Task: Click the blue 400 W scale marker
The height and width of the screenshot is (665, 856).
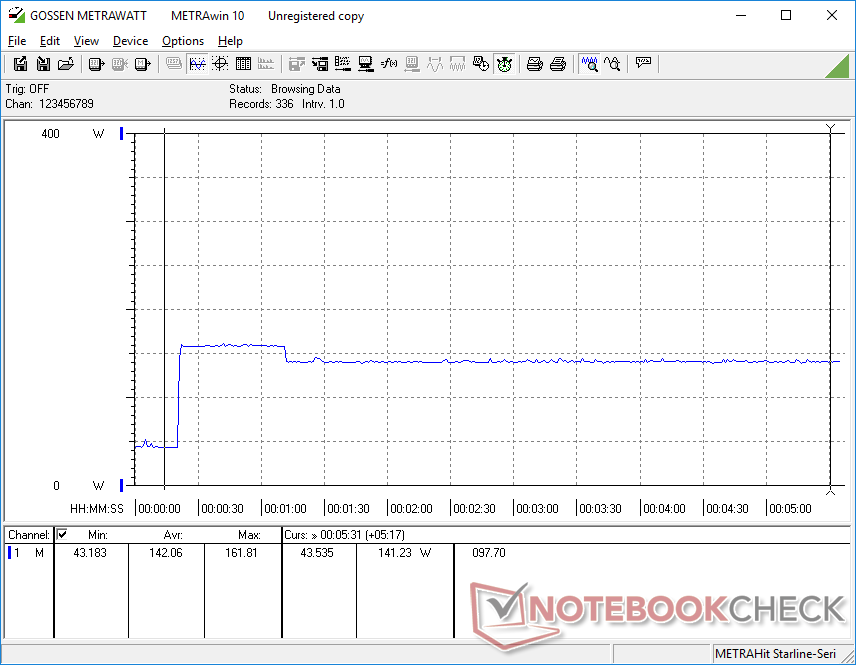Action: 121,133
